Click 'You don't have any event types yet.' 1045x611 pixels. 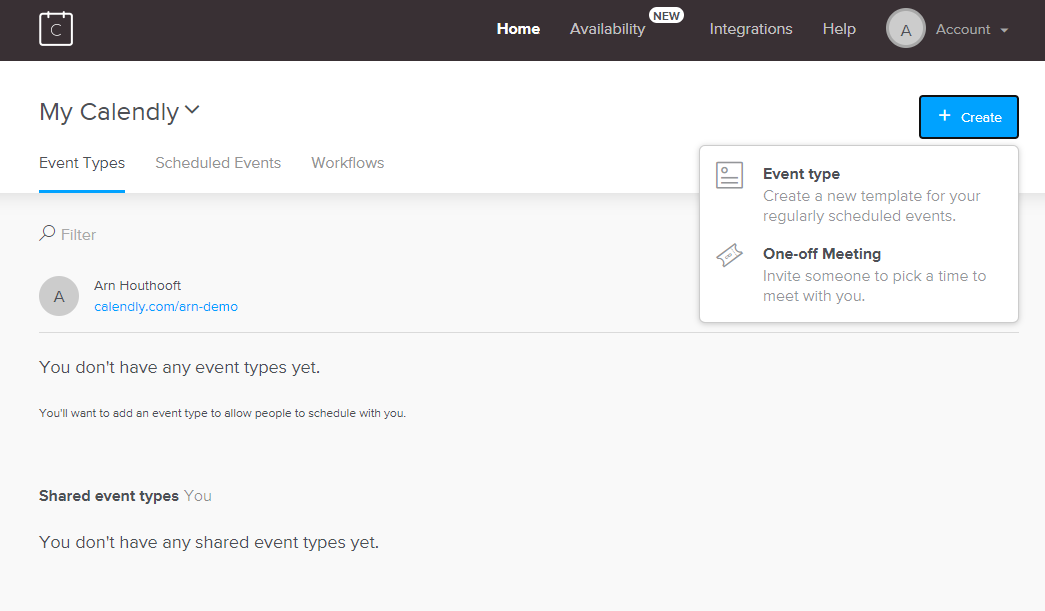179,368
